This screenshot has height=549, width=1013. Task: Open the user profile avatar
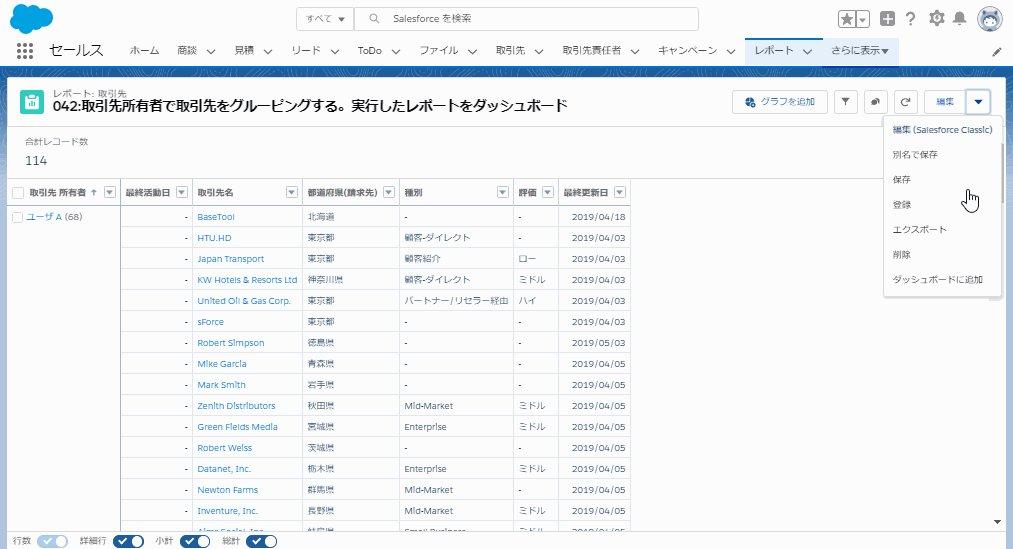coord(990,19)
